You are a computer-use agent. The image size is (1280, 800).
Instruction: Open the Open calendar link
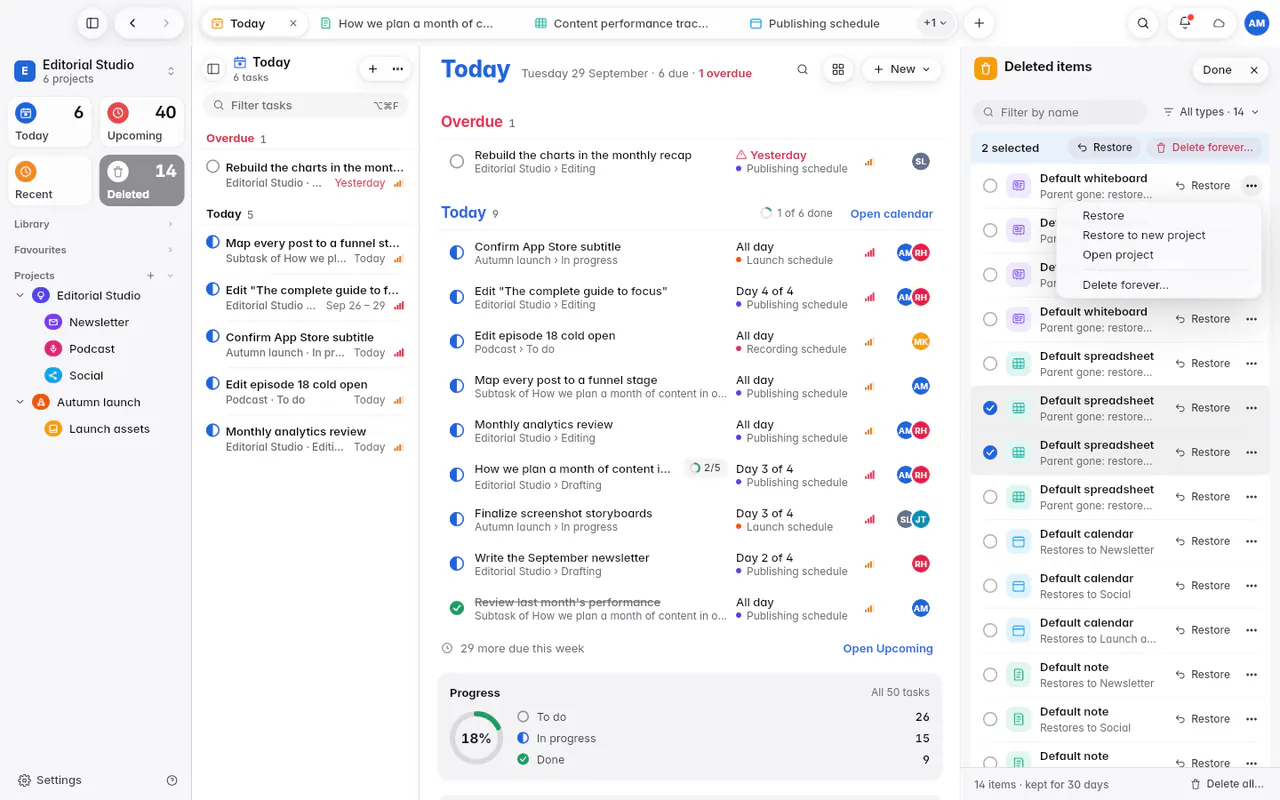(x=891, y=214)
